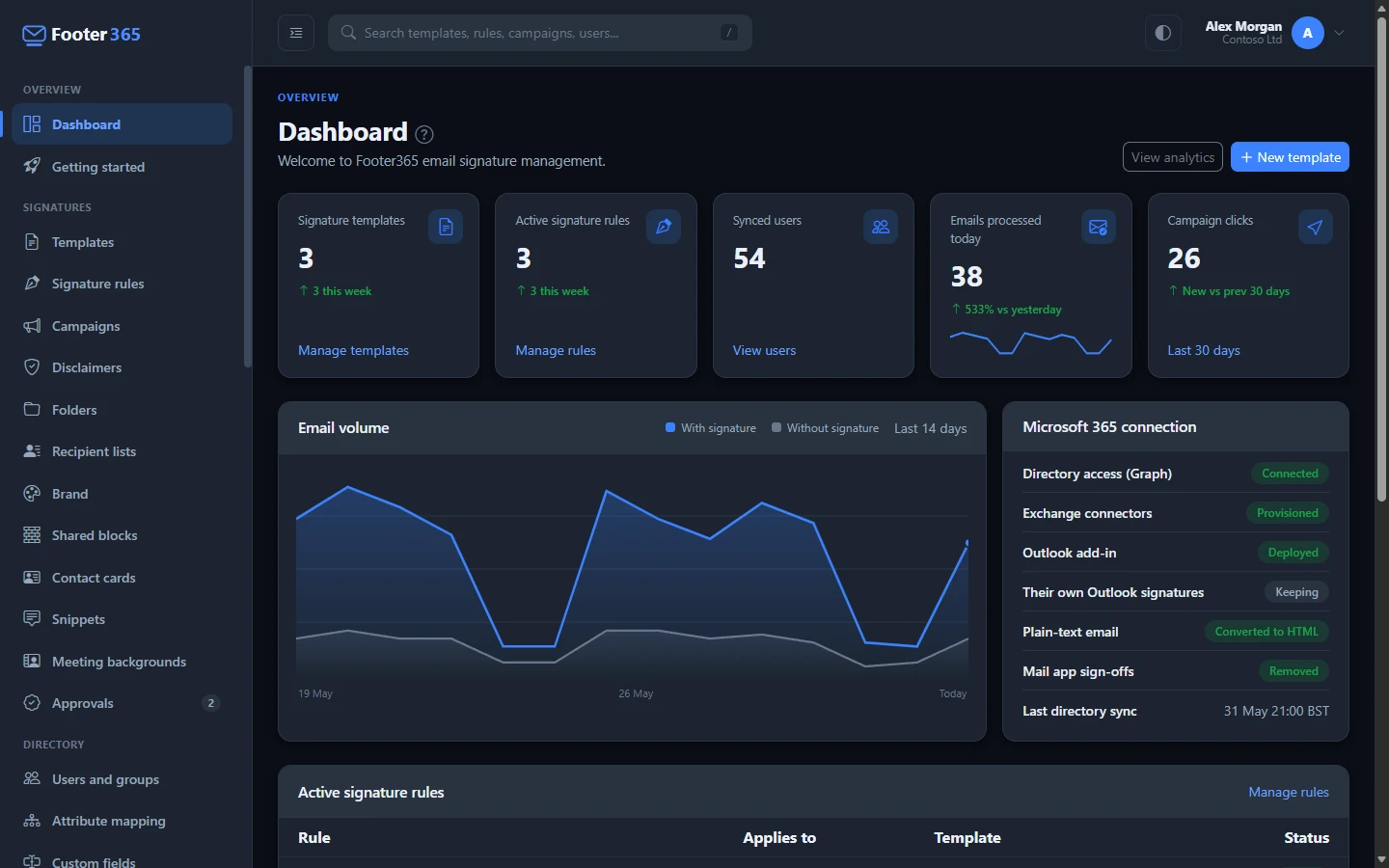Click the Today data point on chart
Image resolution: width=1389 pixels, height=868 pixels.
click(967, 543)
